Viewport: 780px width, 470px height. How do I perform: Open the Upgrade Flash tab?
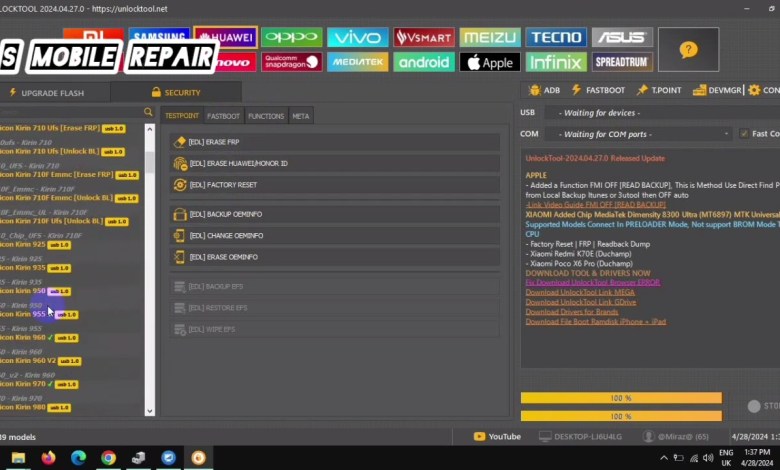(x=53, y=93)
